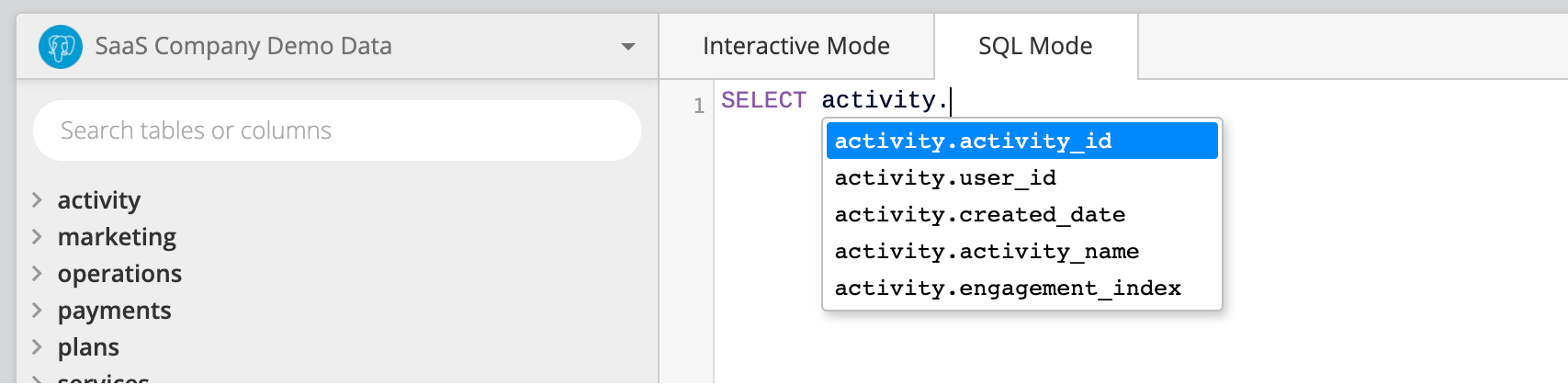Select the marketing table name
Image resolution: width=1568 pixels, height=385 pixels.
tap(117, 237)
